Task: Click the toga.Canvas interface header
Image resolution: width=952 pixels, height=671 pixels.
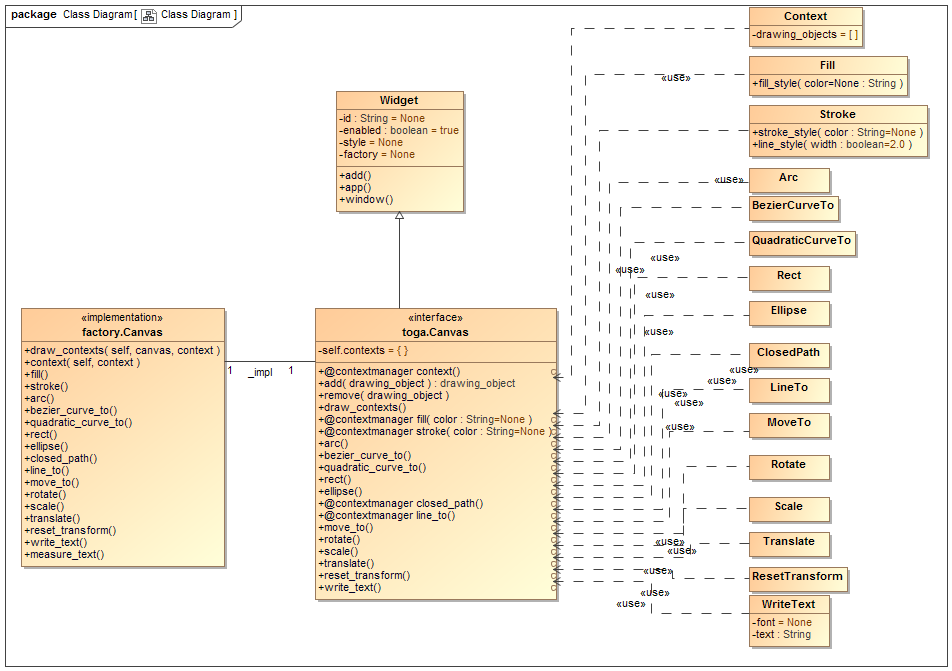Action: [x=435, y=332]
